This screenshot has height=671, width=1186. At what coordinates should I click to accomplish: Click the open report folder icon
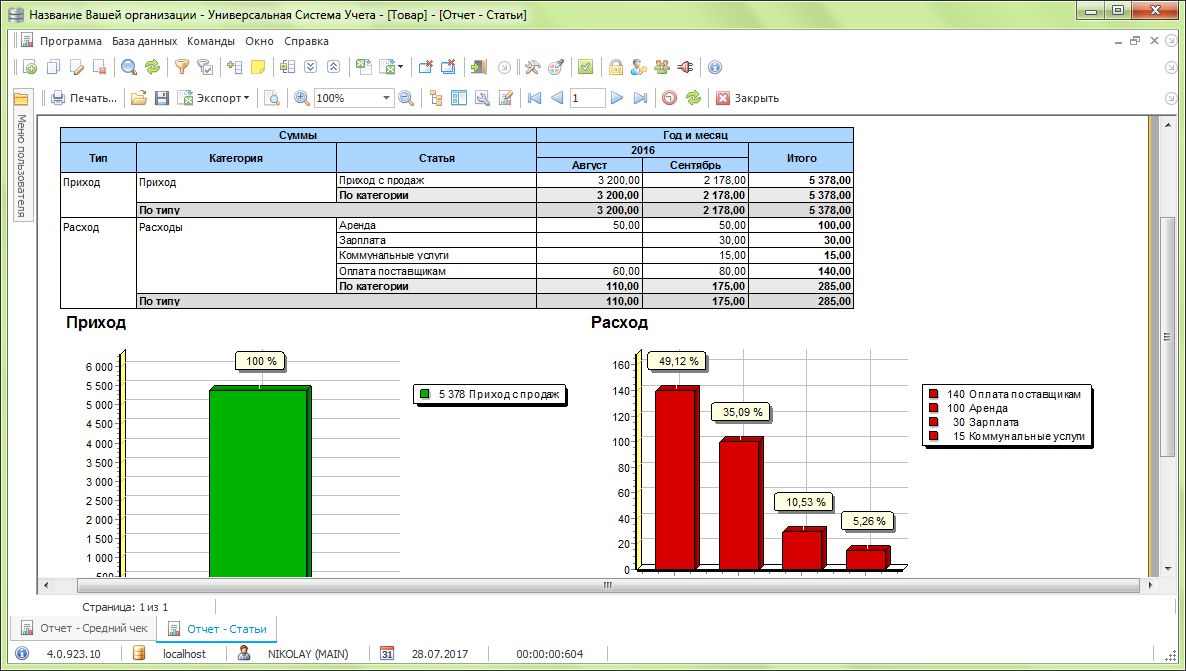(138, 98)
